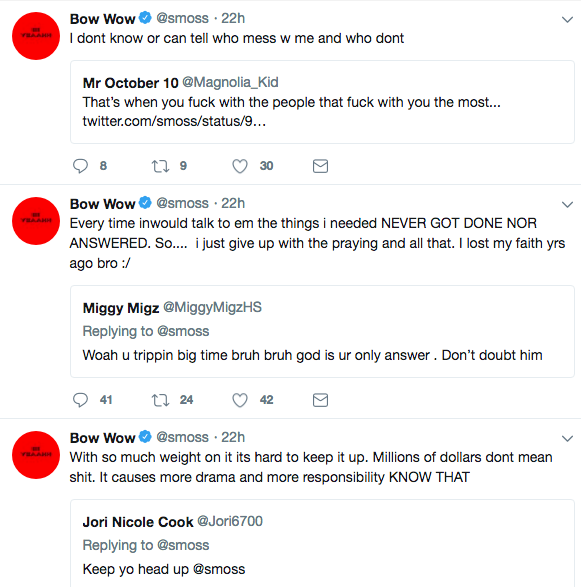Viewport: 581px width, 587px height.
Task: Retweet the tweet with 24 retweets
Action: pos(160,400)
